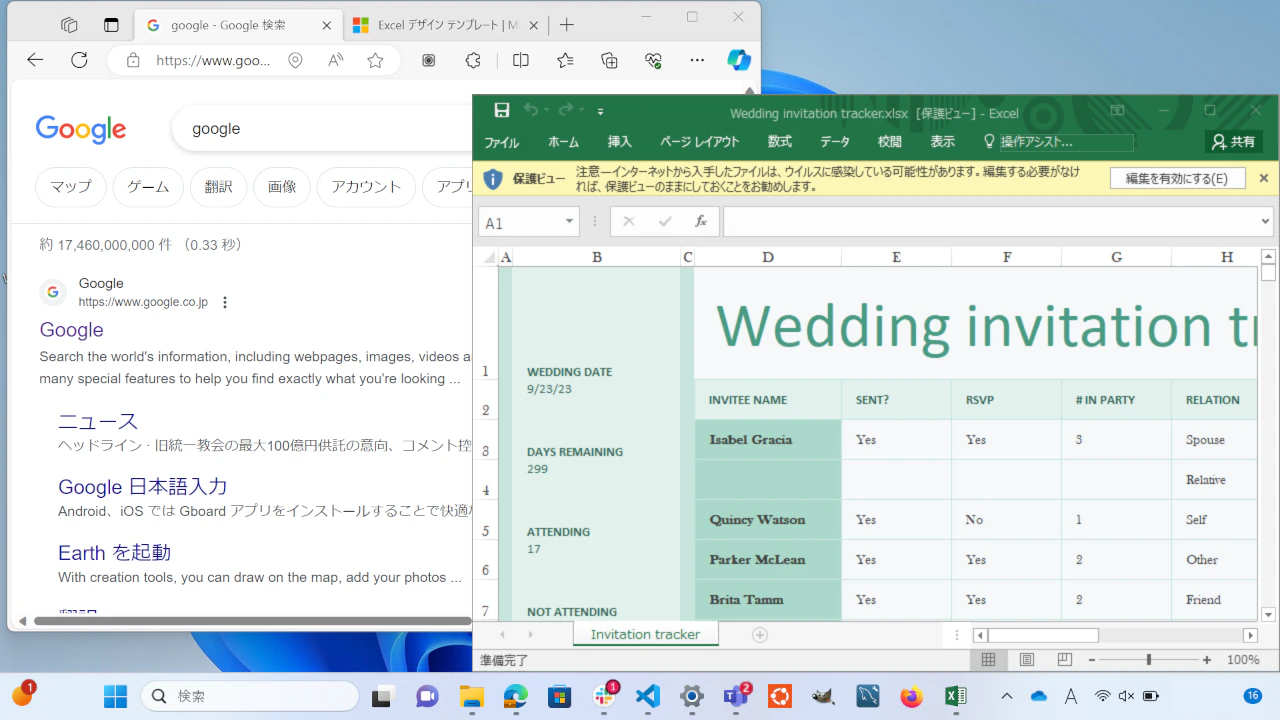The width and height of the screenshot is (1280, 720).
Task: Open the ニュース link in Google results
Action: 98,421
